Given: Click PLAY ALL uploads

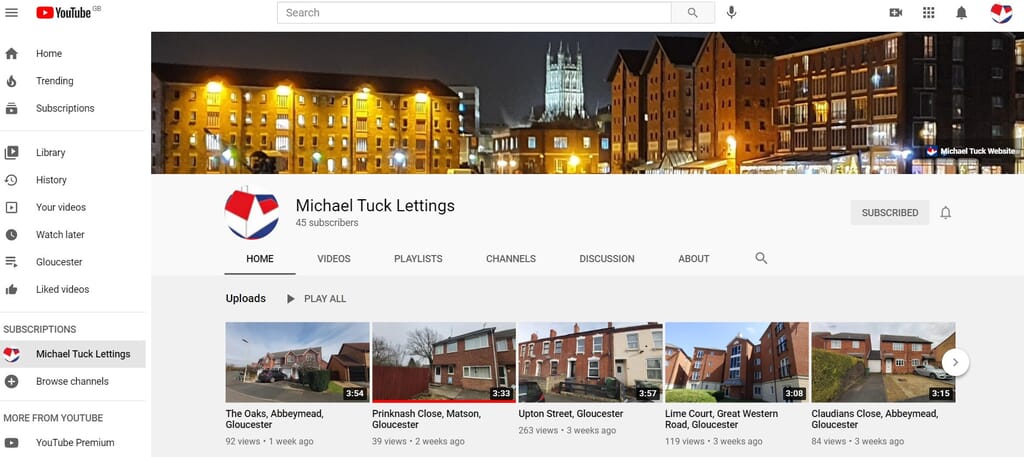Looking at the screenshot, I should pyautogui.click(x=317, y=299).
